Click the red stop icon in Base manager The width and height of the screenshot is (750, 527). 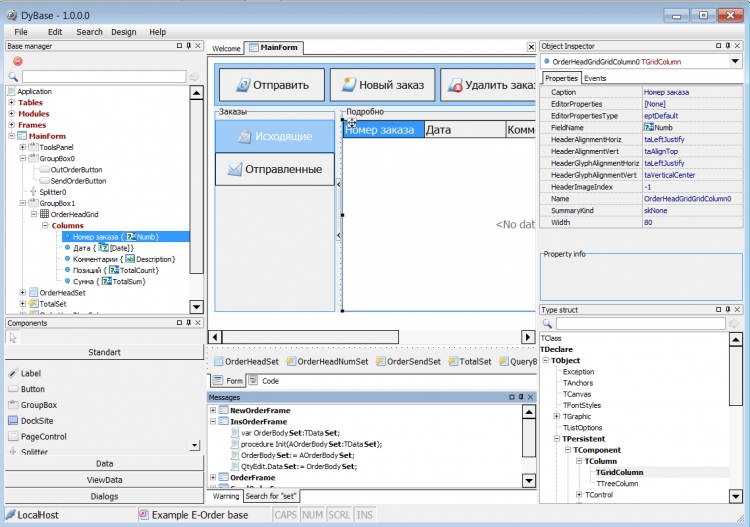click(18, 61)
